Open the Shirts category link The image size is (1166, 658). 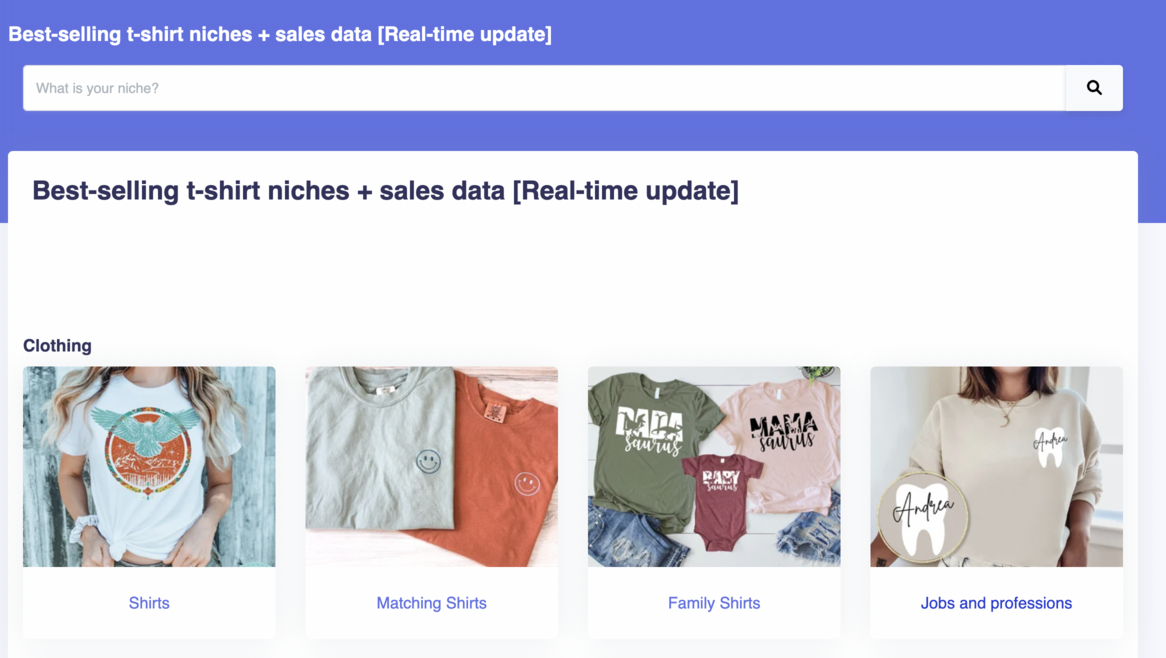pyautogui.click(x=149, y=603)
